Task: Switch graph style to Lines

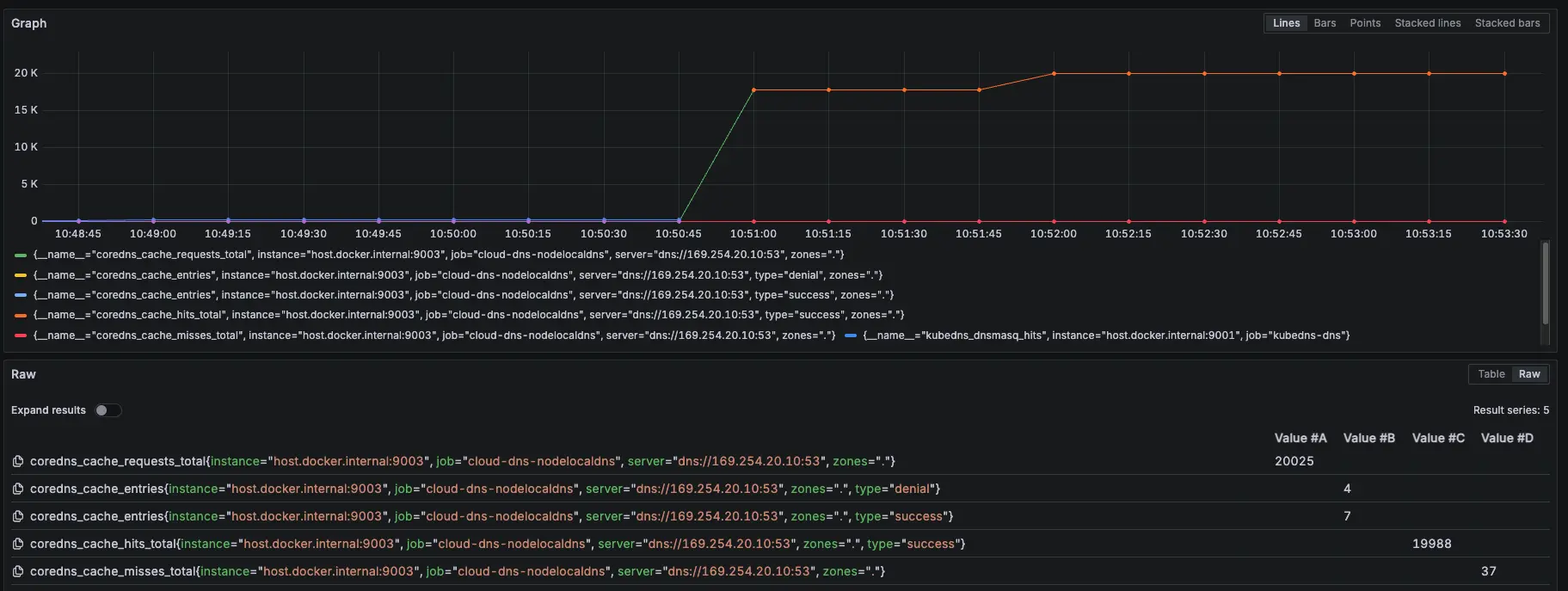Action: (x=1286, y=23)
